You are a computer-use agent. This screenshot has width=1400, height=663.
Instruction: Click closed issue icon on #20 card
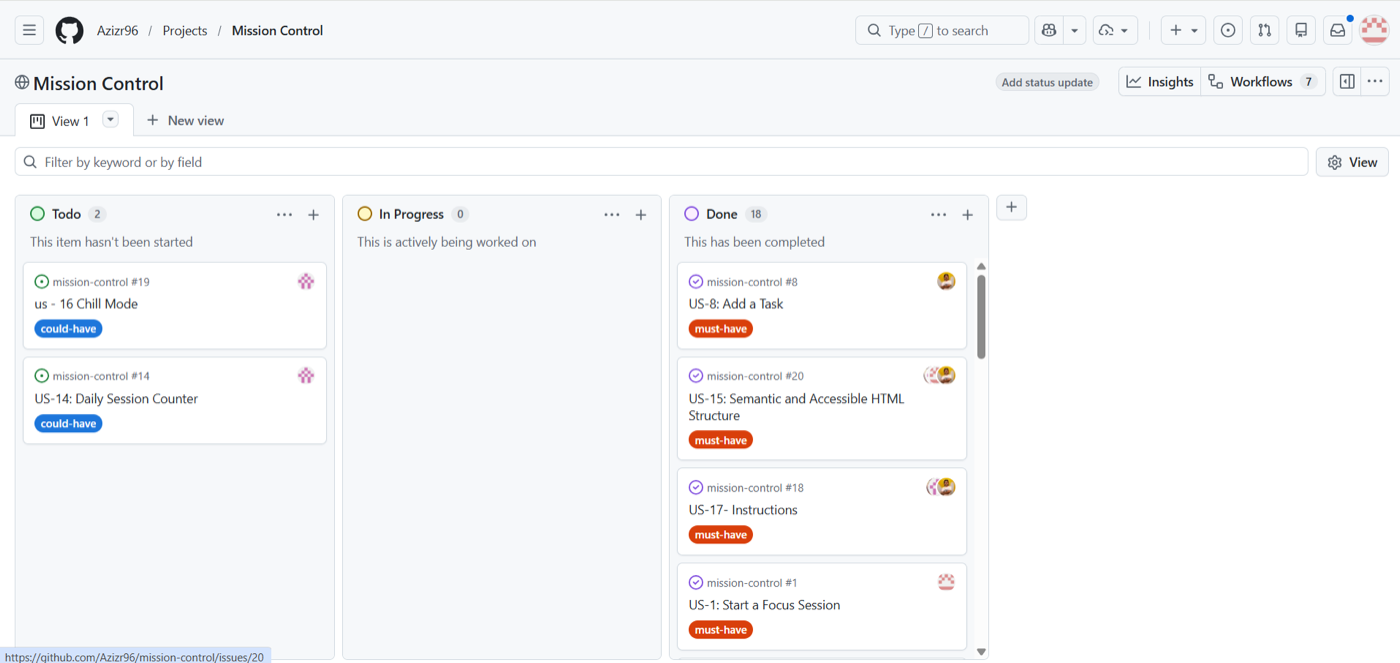[696, 376]
